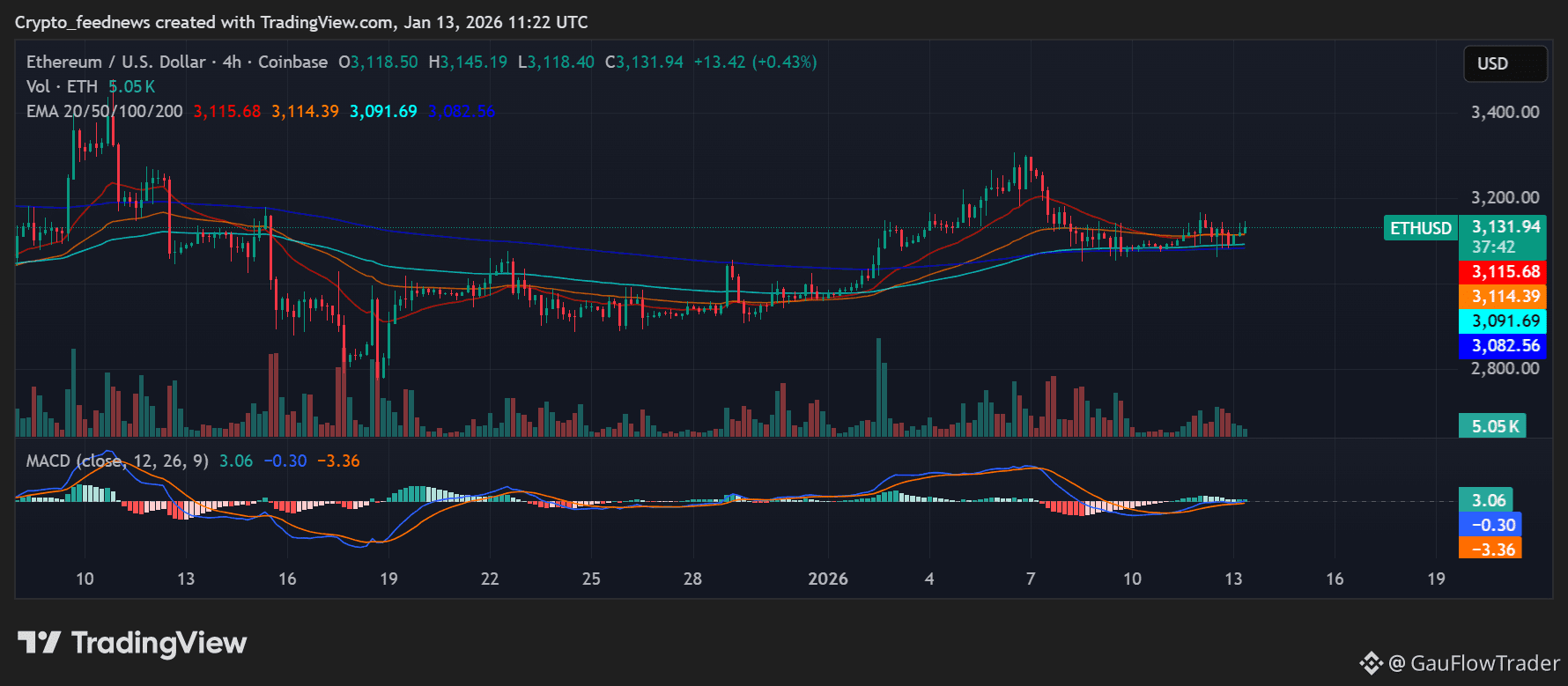Click the green 3.06 MACD histogram tag

[x=1488, y=500]
